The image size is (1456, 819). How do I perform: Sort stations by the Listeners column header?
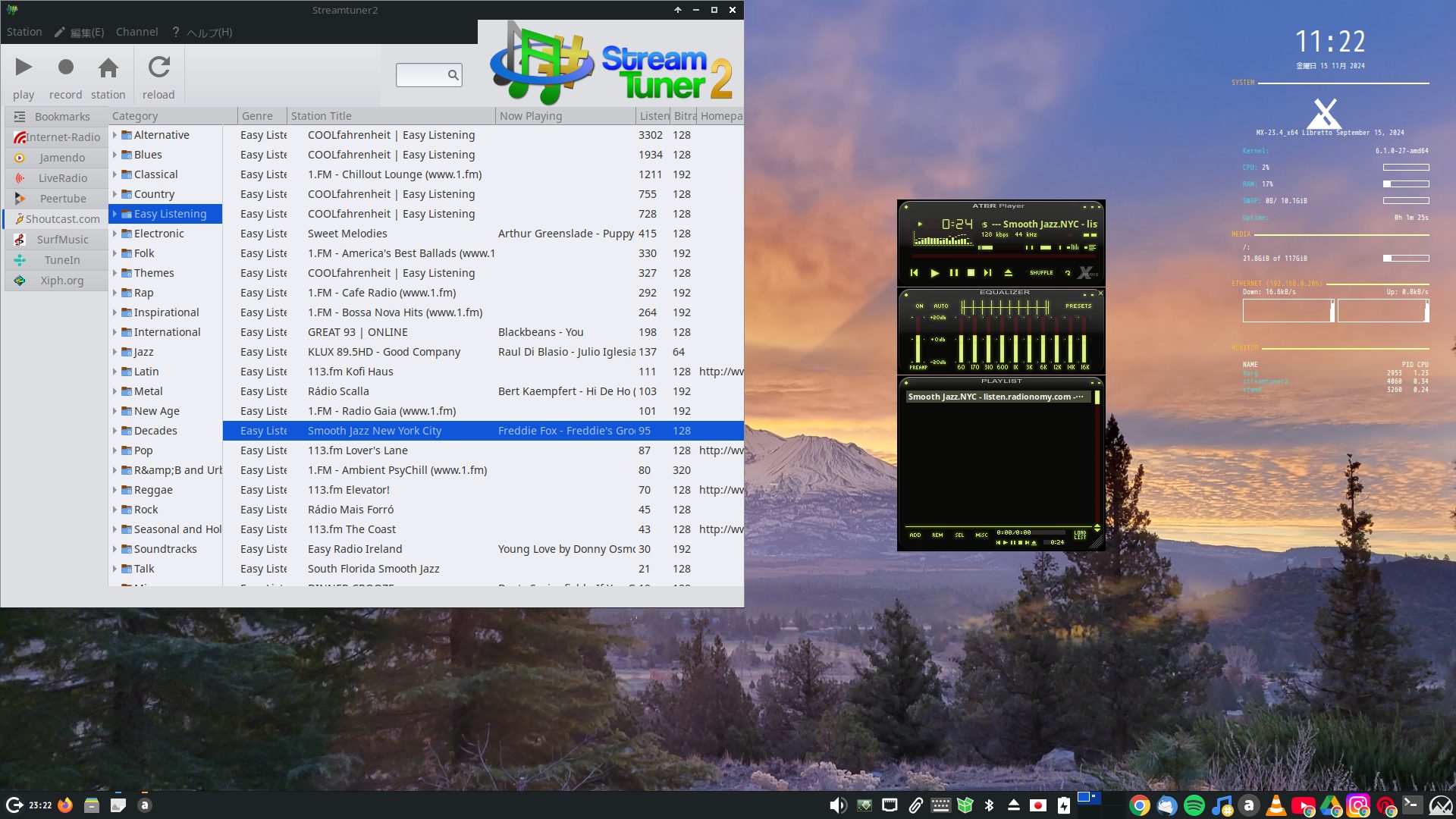653,116
